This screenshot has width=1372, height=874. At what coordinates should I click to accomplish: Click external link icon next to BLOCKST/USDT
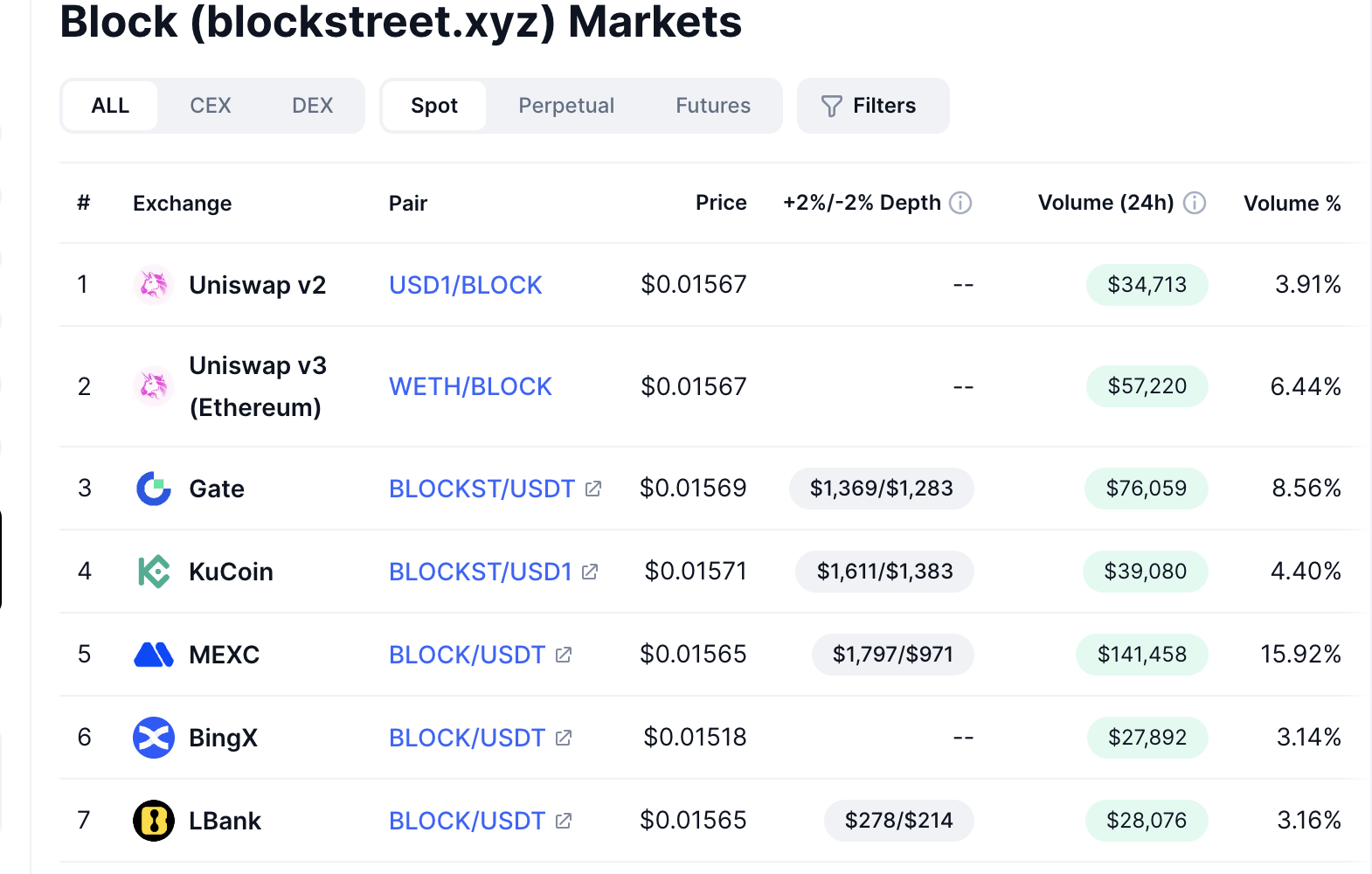coord(593,489)
